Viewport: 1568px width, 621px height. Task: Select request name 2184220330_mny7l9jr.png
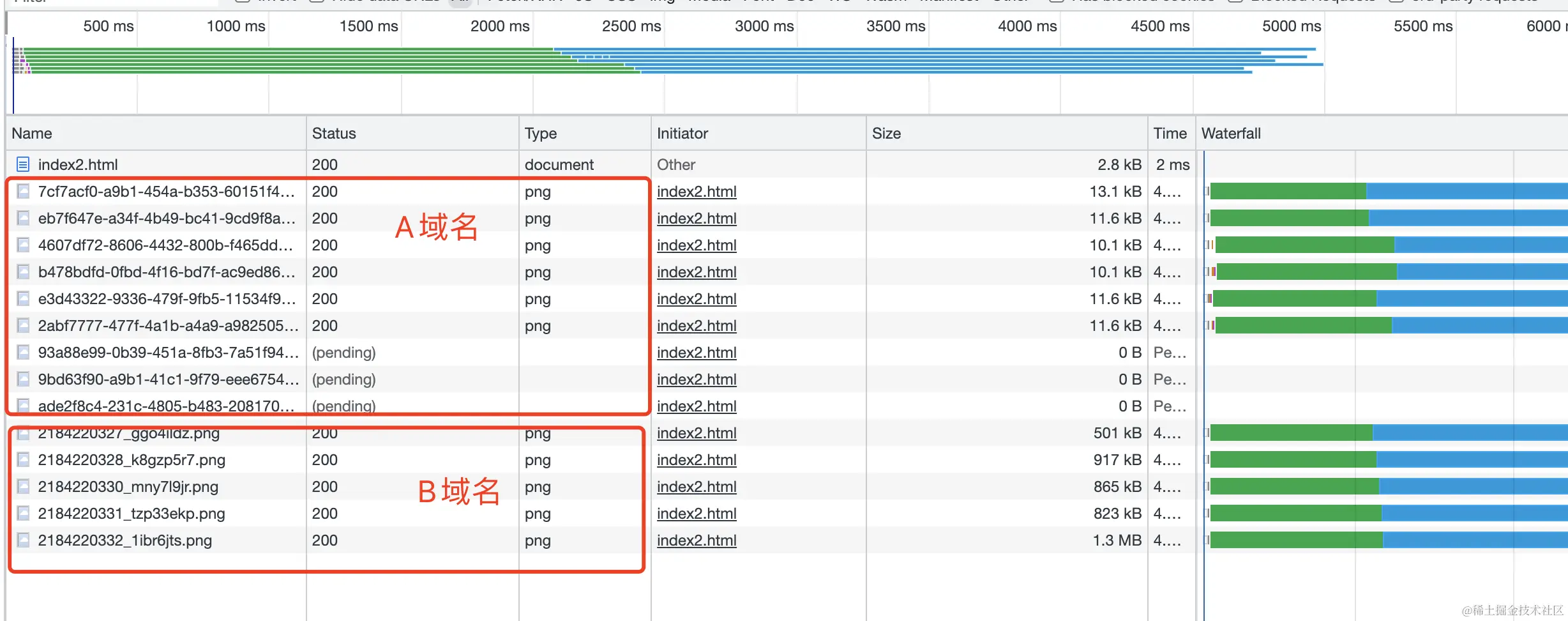(x=128, y=487)
